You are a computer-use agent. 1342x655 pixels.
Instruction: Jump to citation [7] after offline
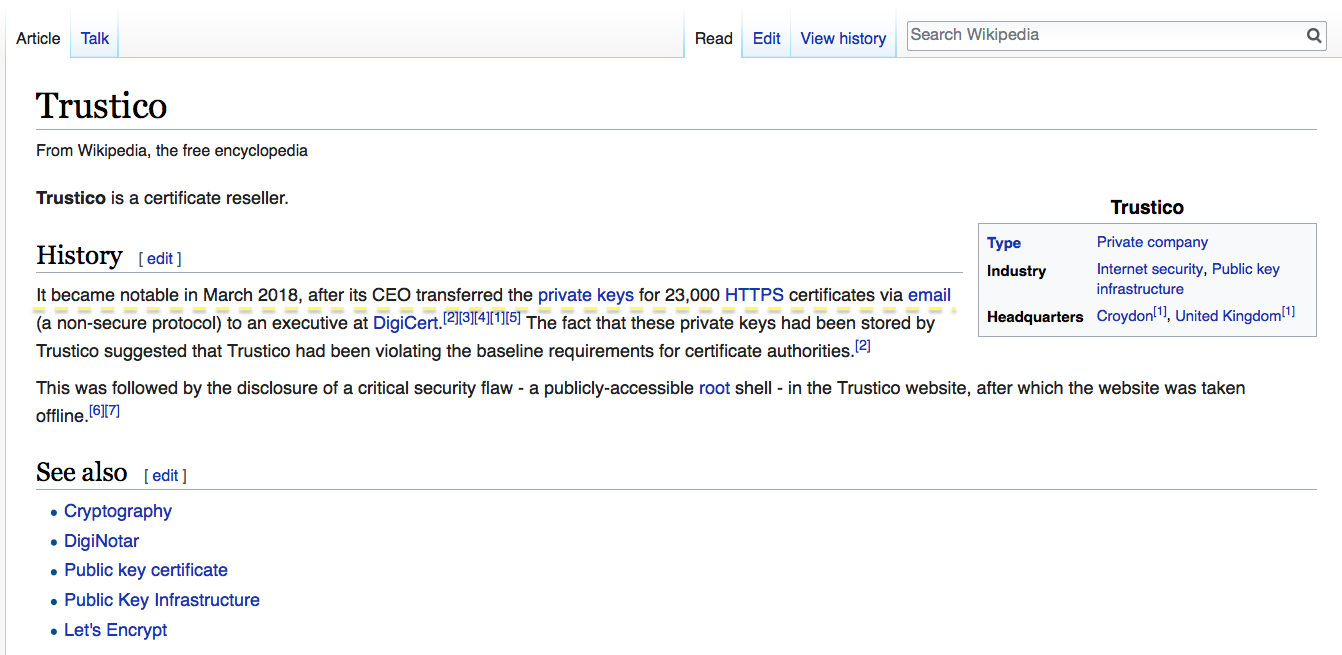(x=113, y=411)
